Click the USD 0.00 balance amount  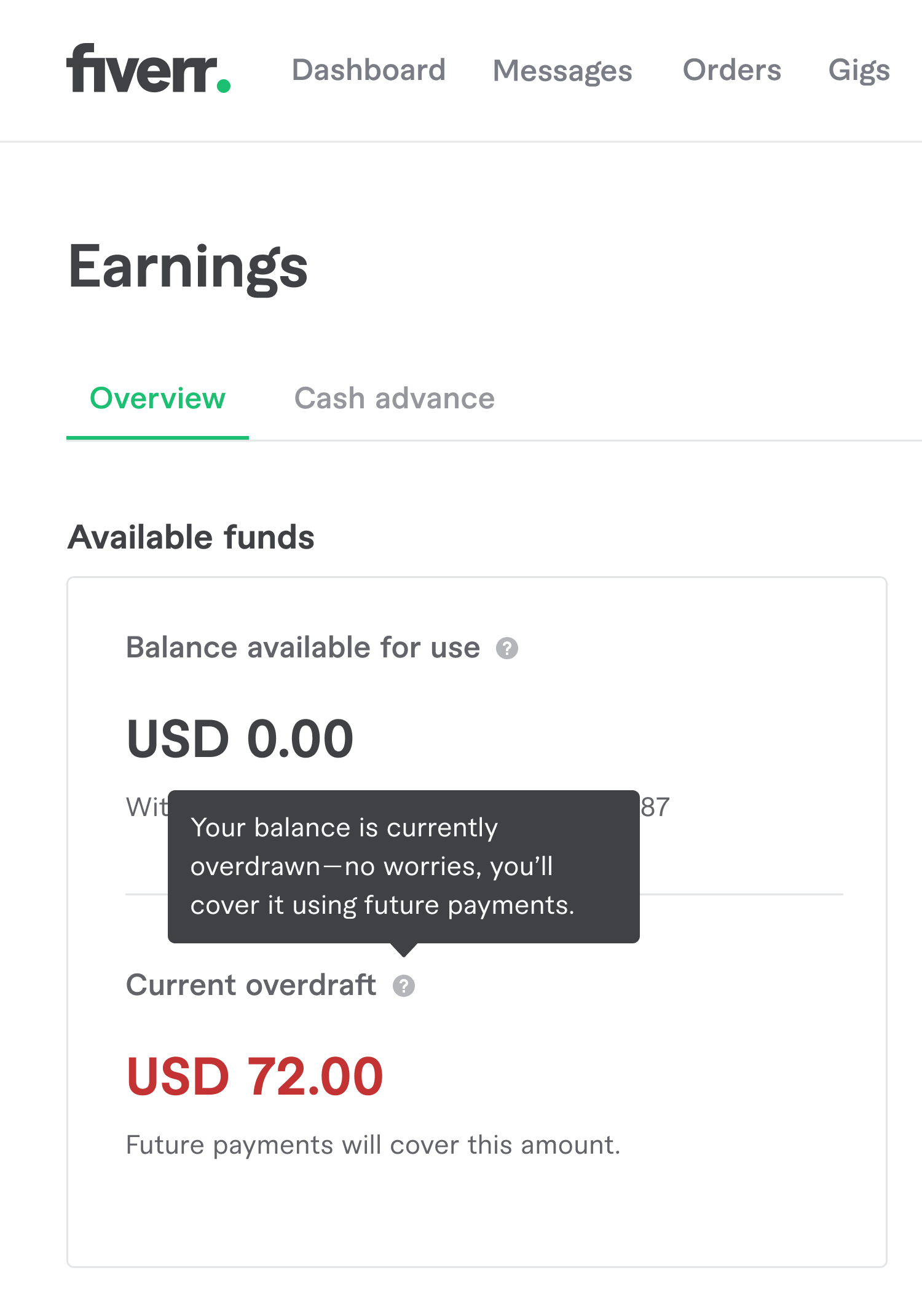(240, 738)
